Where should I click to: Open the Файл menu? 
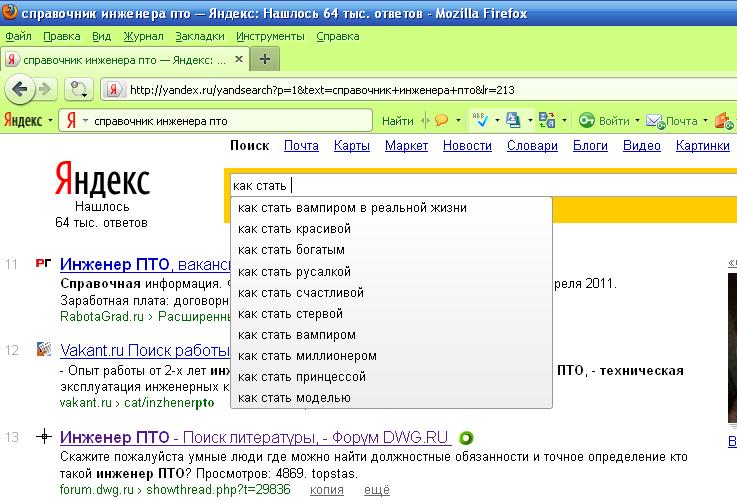pos(18,36)
